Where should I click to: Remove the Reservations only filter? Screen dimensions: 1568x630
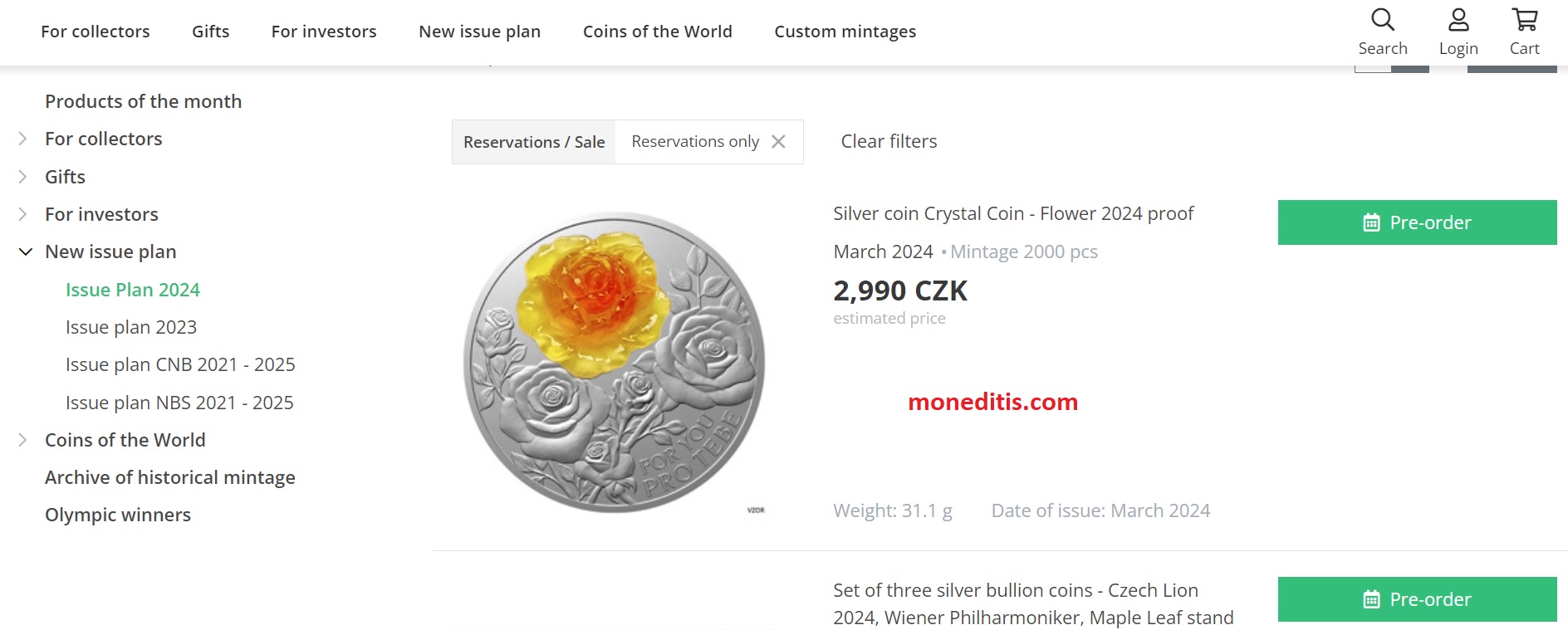click(x=778, y=142)
